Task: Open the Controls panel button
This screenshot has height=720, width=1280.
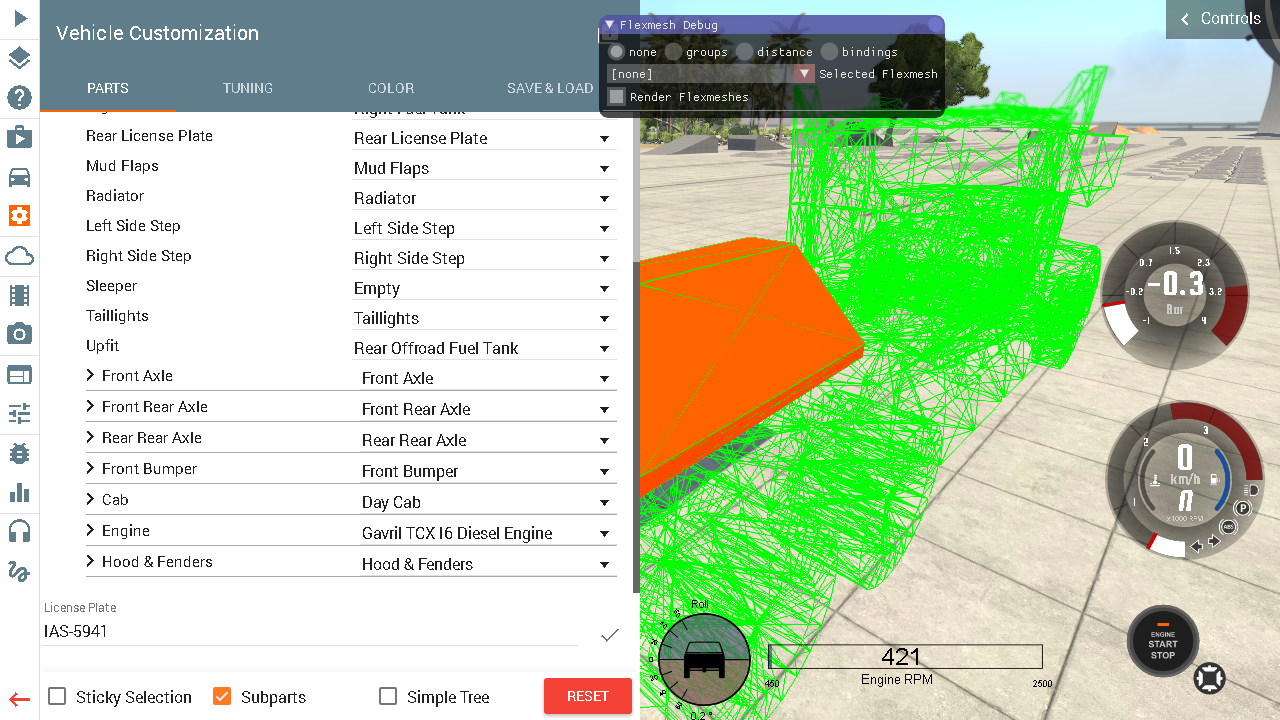Action: pyautogui.click(x=1222, y=19)
